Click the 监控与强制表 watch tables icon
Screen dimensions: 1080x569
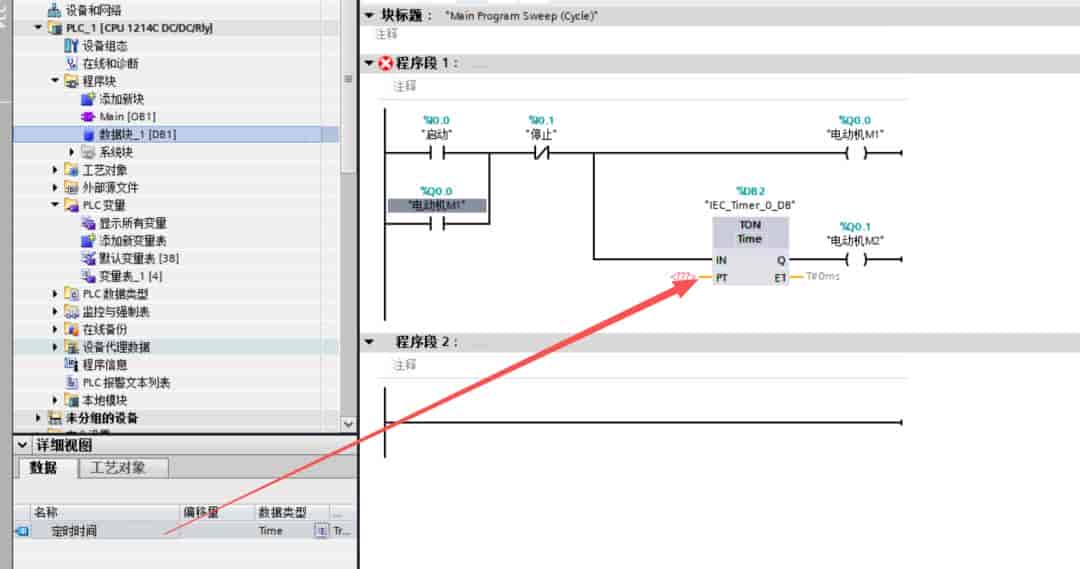click(71, 312)
